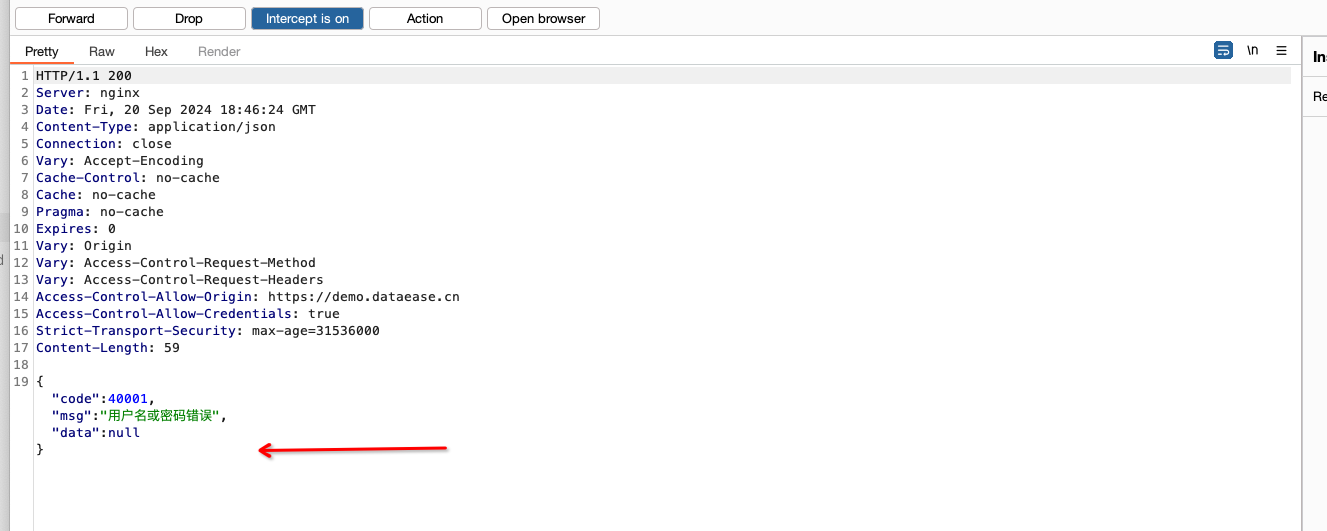The image size is (1327, 531).
Task: Select the Render tab
Action: coord(219,52)
